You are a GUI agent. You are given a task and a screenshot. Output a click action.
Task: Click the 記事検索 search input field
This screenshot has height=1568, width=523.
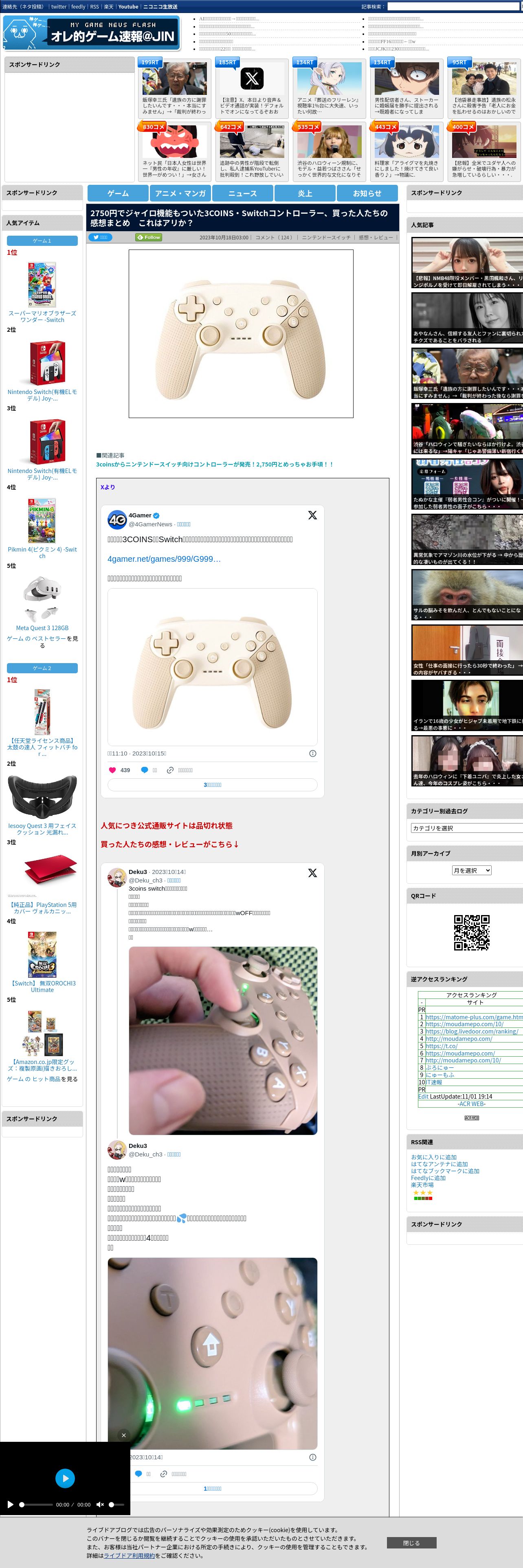click(453, 7)
